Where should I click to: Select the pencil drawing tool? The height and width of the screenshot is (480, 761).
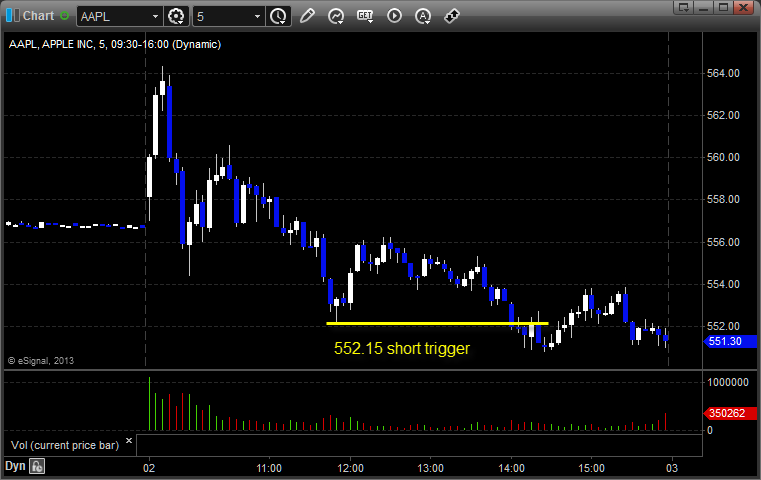point(307,16)
